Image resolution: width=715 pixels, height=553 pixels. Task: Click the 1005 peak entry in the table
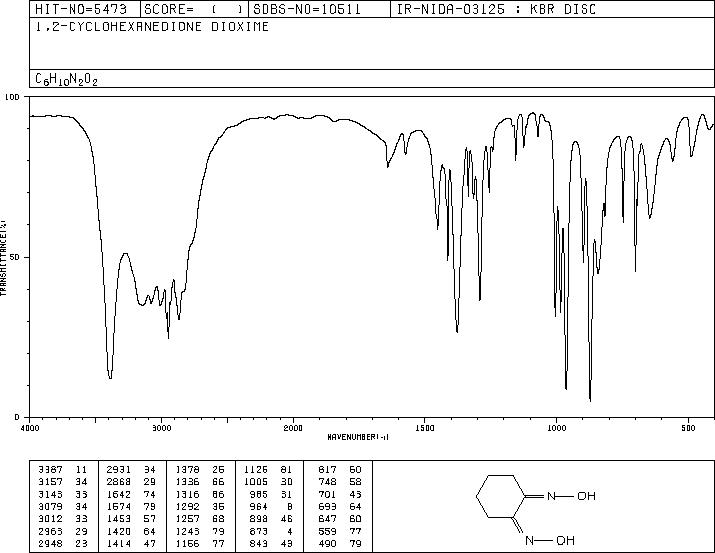(x=268, y=481)
